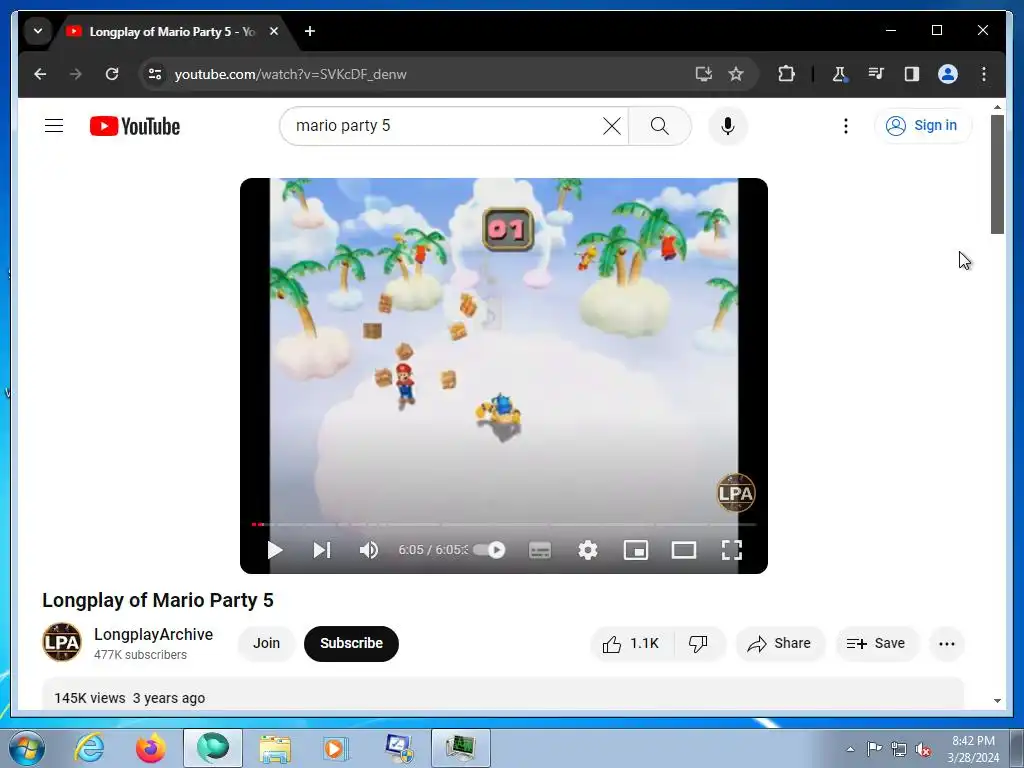Play the video

tap(275, 550)
